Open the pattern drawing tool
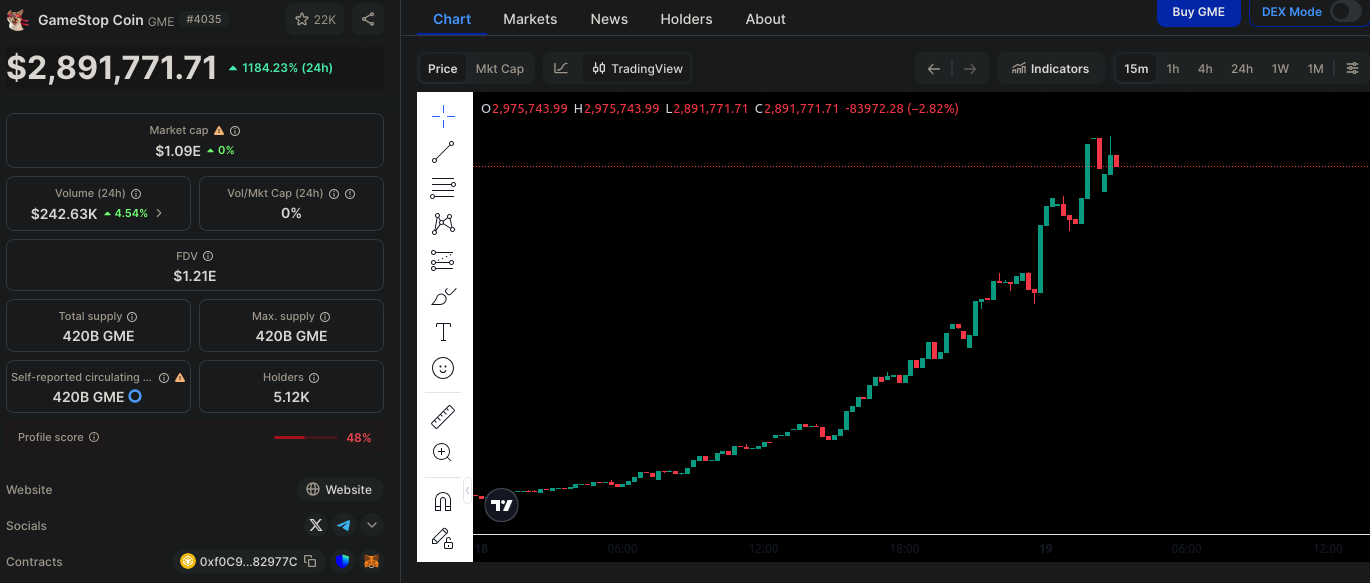 click(x=442, y=224)
